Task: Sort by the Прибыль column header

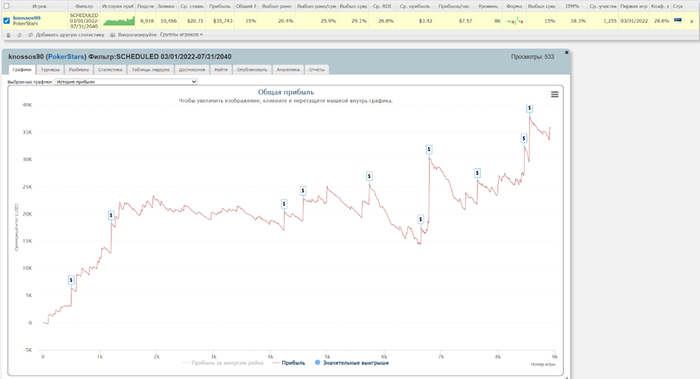Action: coord(220,6)
